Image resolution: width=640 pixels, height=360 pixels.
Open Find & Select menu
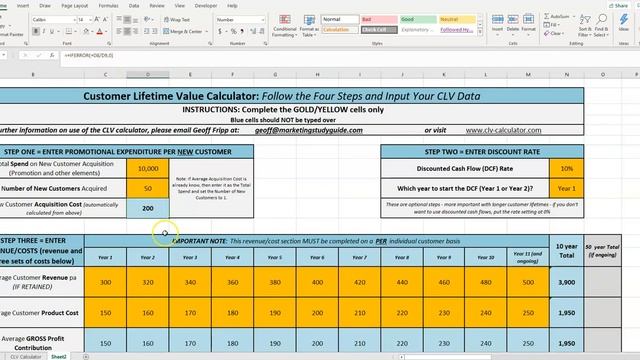601,26
